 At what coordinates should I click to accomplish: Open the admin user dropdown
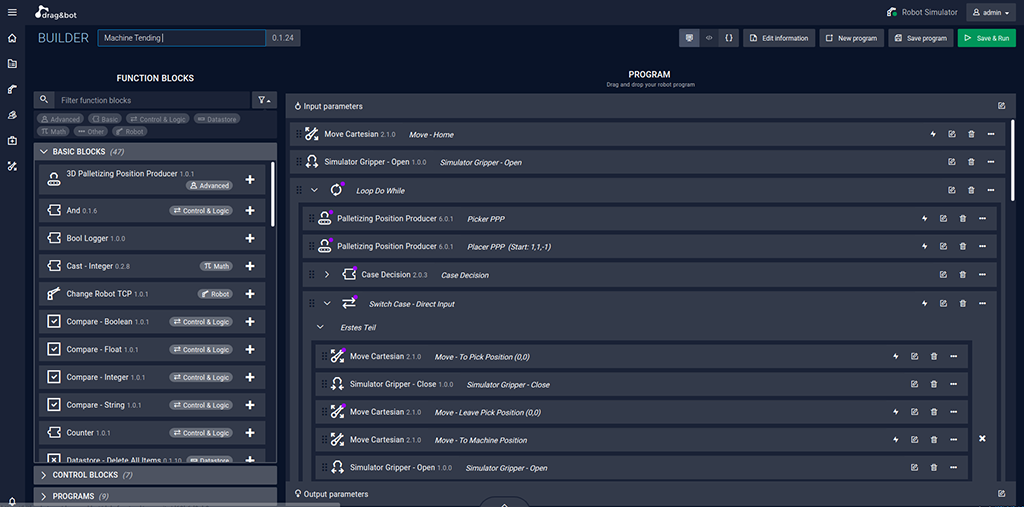991,12
